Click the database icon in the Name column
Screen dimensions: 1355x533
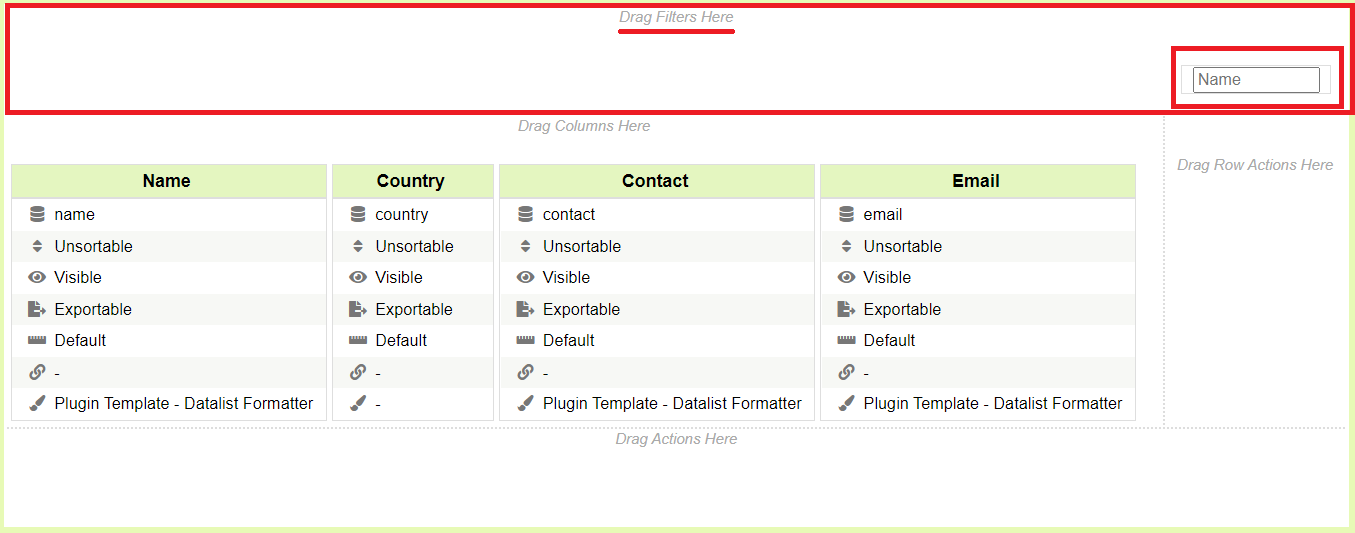point(37,214)
